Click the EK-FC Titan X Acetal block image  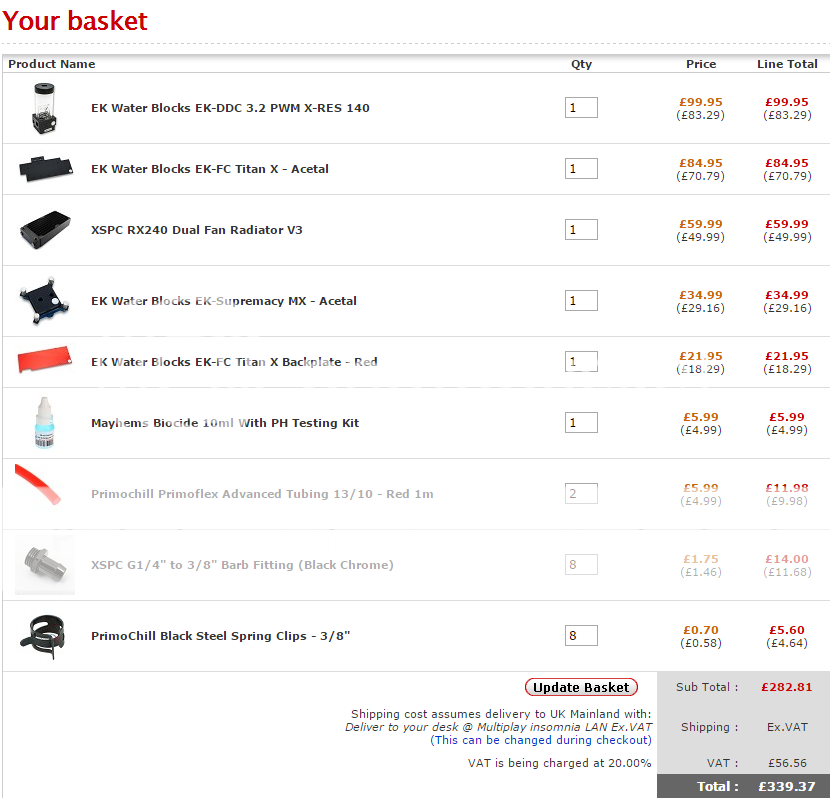click(46, 169)
